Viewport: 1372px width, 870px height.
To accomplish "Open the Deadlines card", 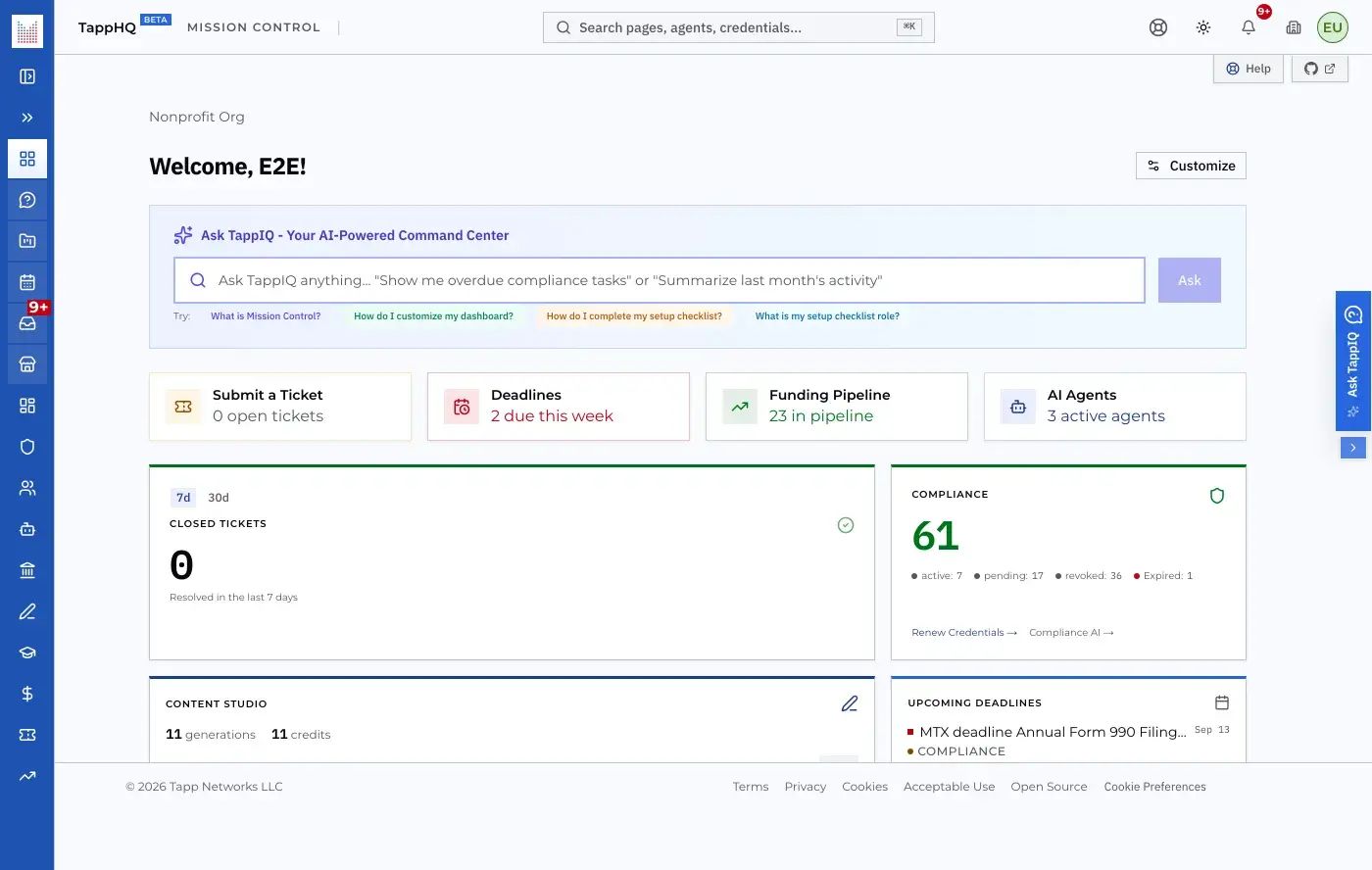I will (559, 407).
